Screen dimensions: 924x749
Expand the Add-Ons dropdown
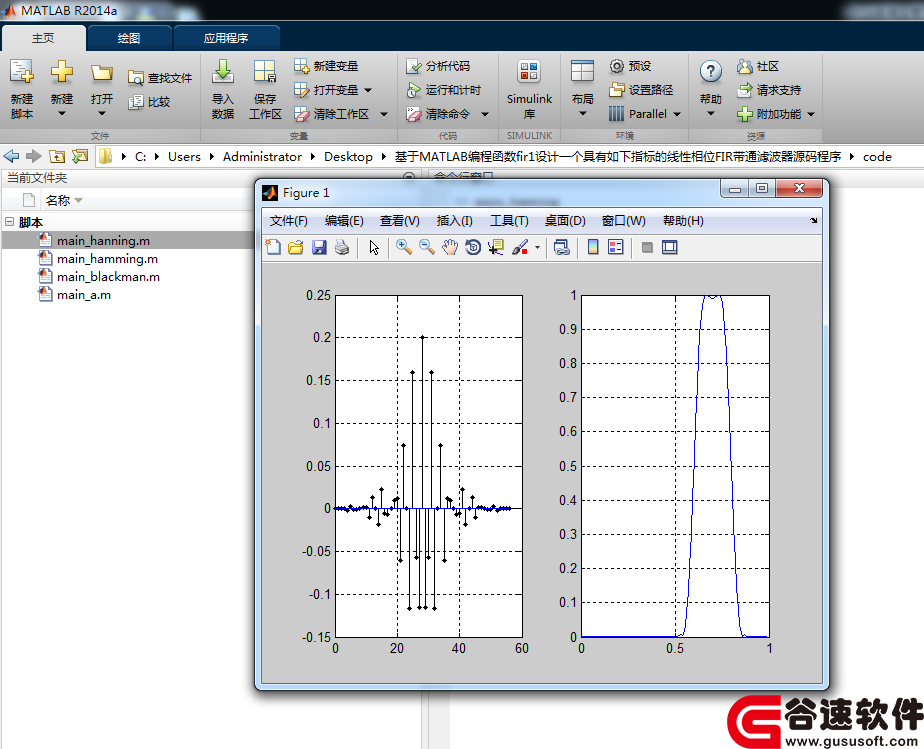(811, 114)
